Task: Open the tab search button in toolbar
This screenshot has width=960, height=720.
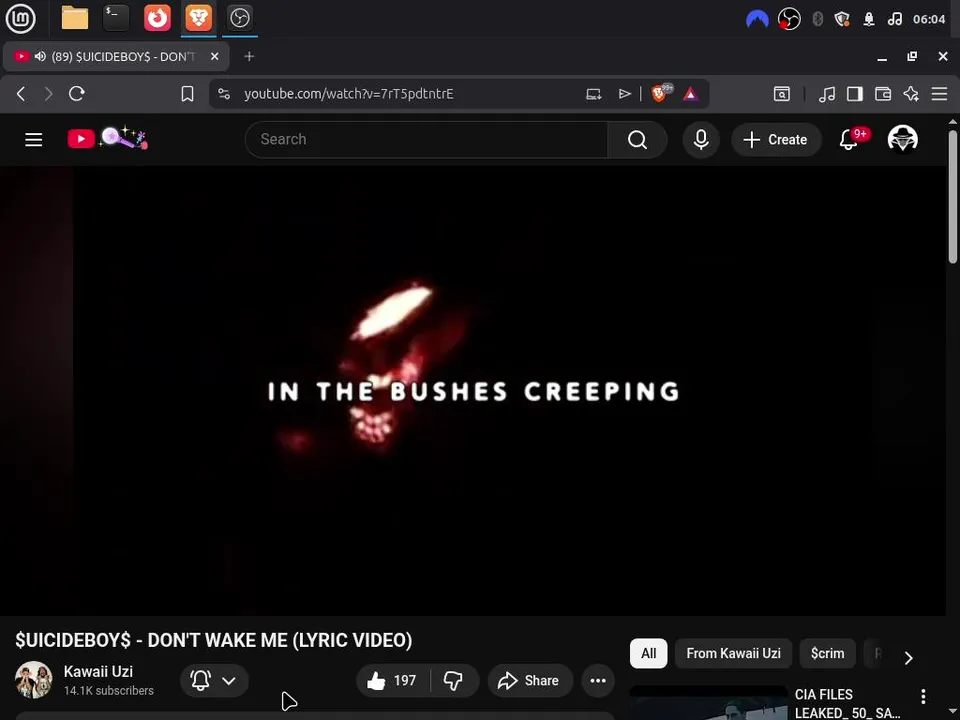Action: pos(782,94)
